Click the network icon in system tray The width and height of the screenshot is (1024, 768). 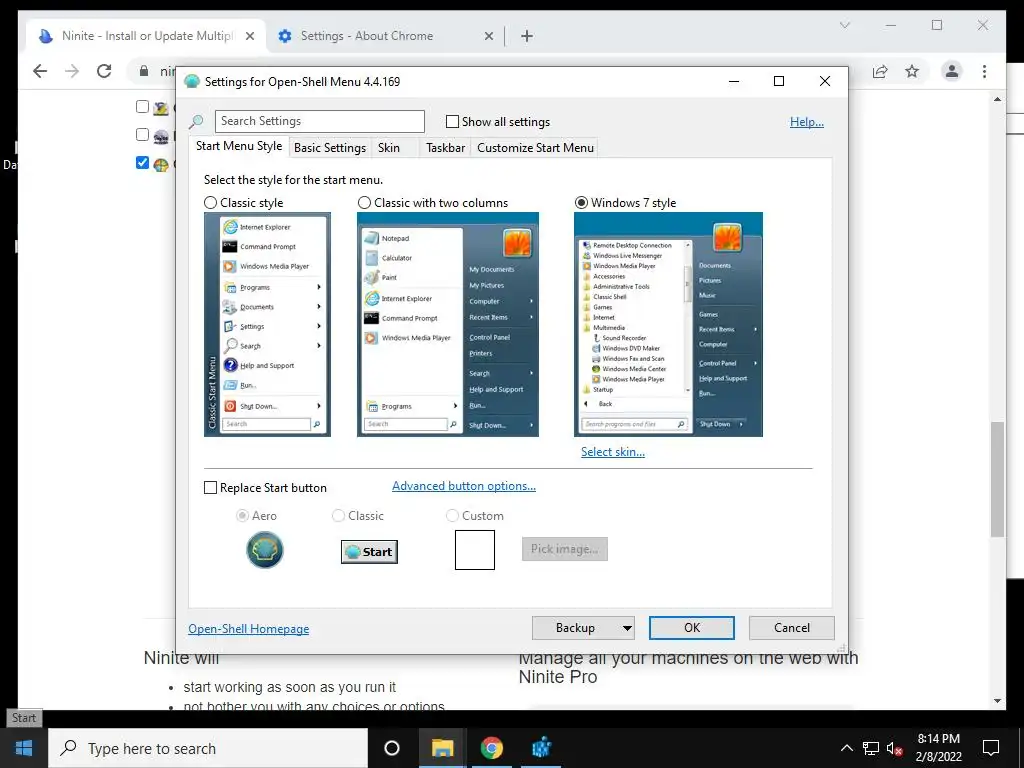coord(871,748)
